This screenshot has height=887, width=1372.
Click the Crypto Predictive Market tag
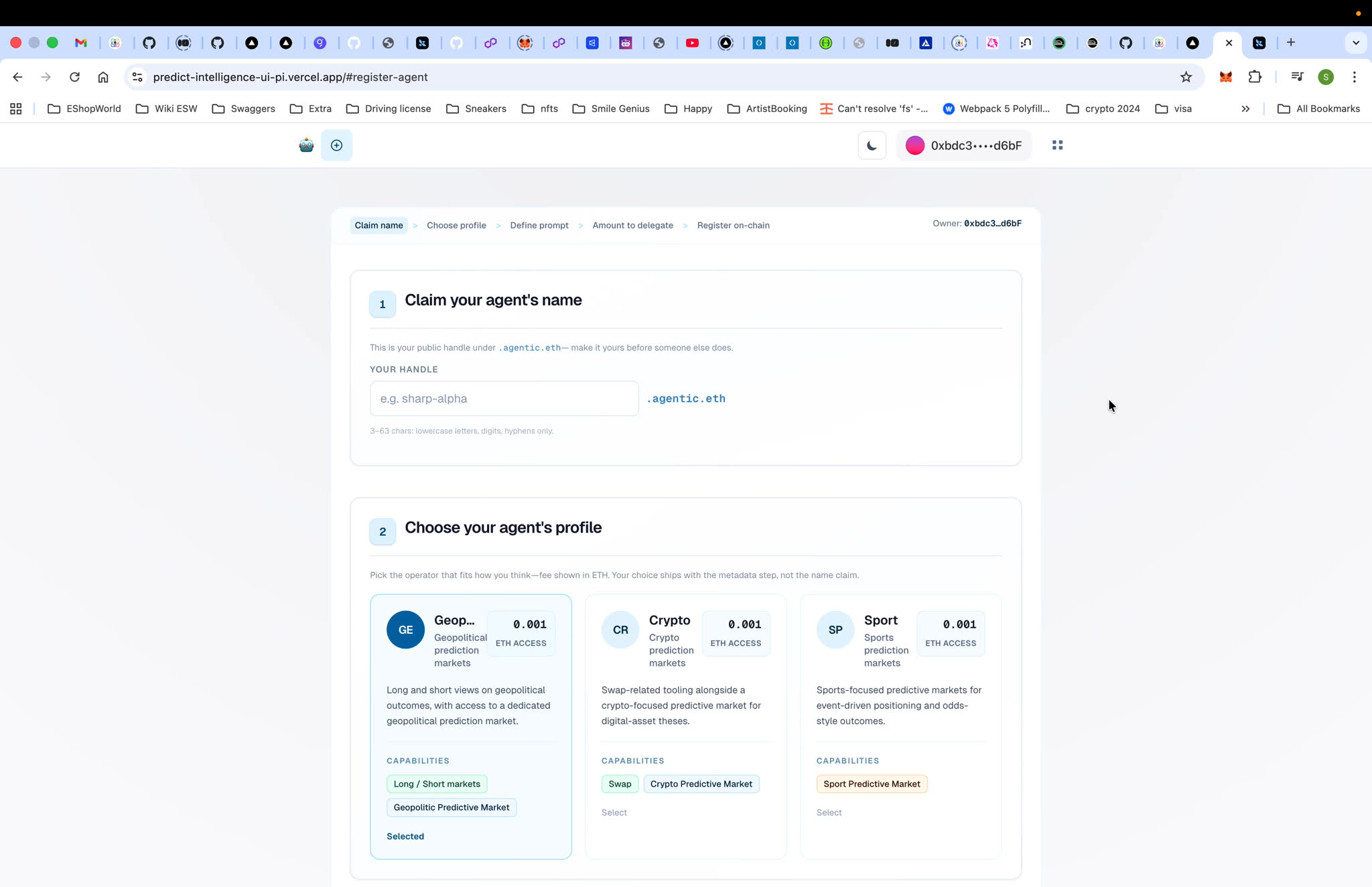pos(701,784)
